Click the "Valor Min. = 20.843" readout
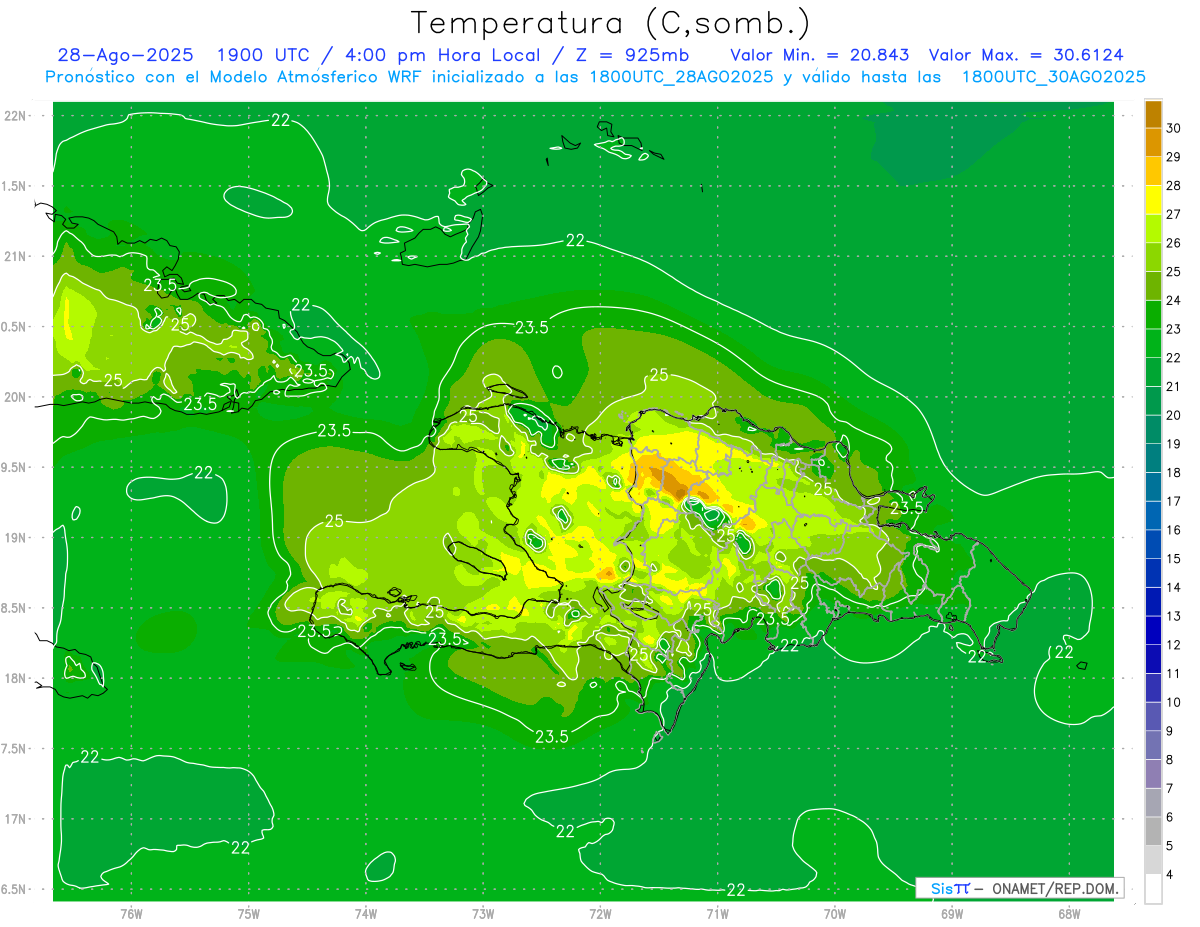Screen dimensions: 1200x927 [x=820, y=55]
